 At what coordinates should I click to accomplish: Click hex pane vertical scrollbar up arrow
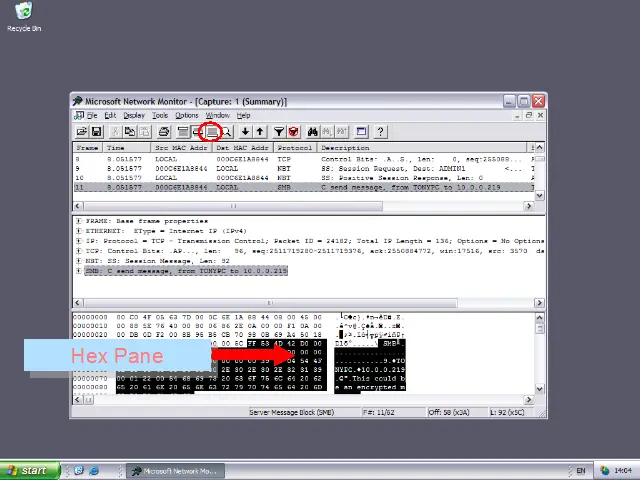pyautogui.click(x=540, y=318)
